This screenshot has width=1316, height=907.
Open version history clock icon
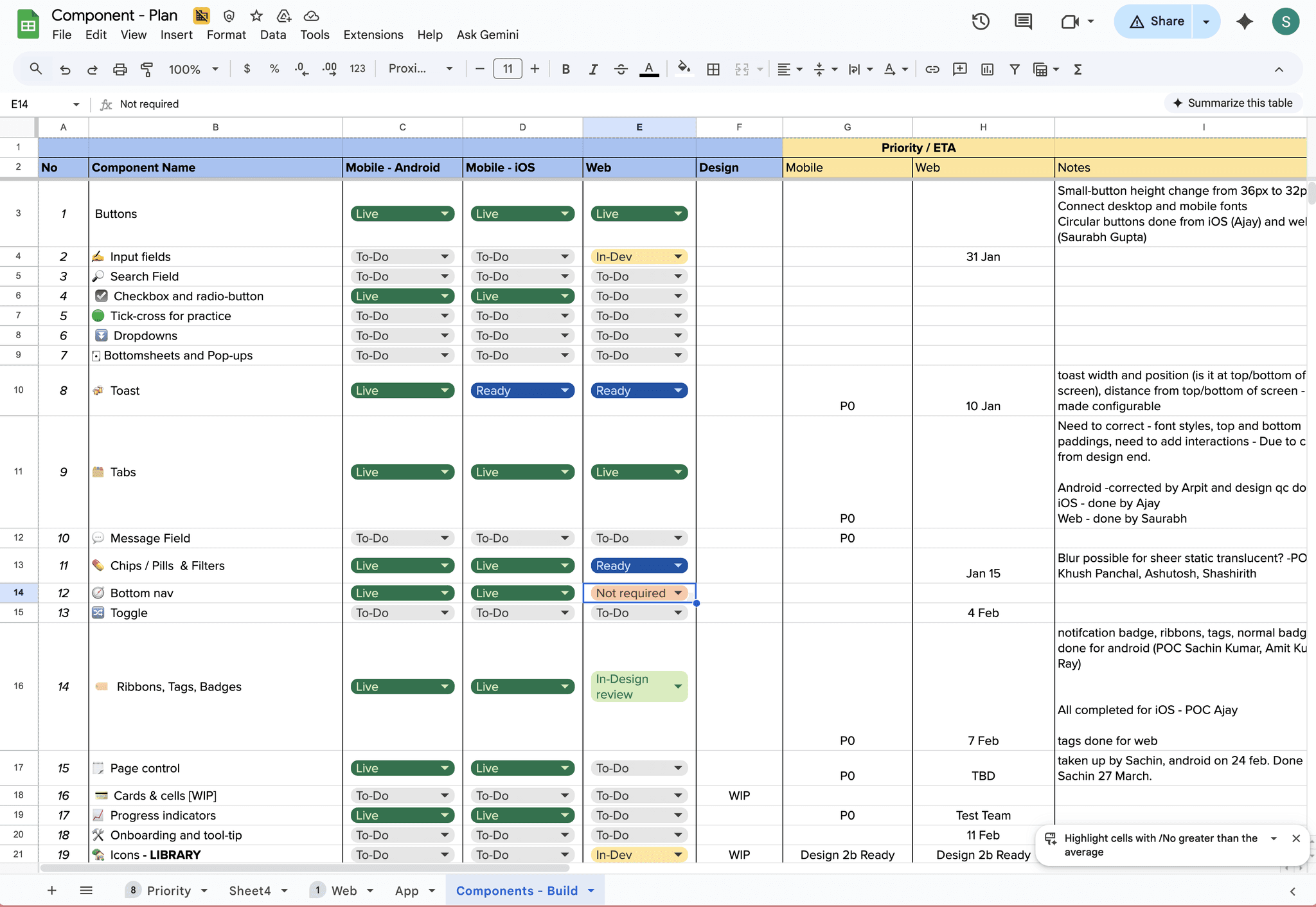click(x=980, y=21)
